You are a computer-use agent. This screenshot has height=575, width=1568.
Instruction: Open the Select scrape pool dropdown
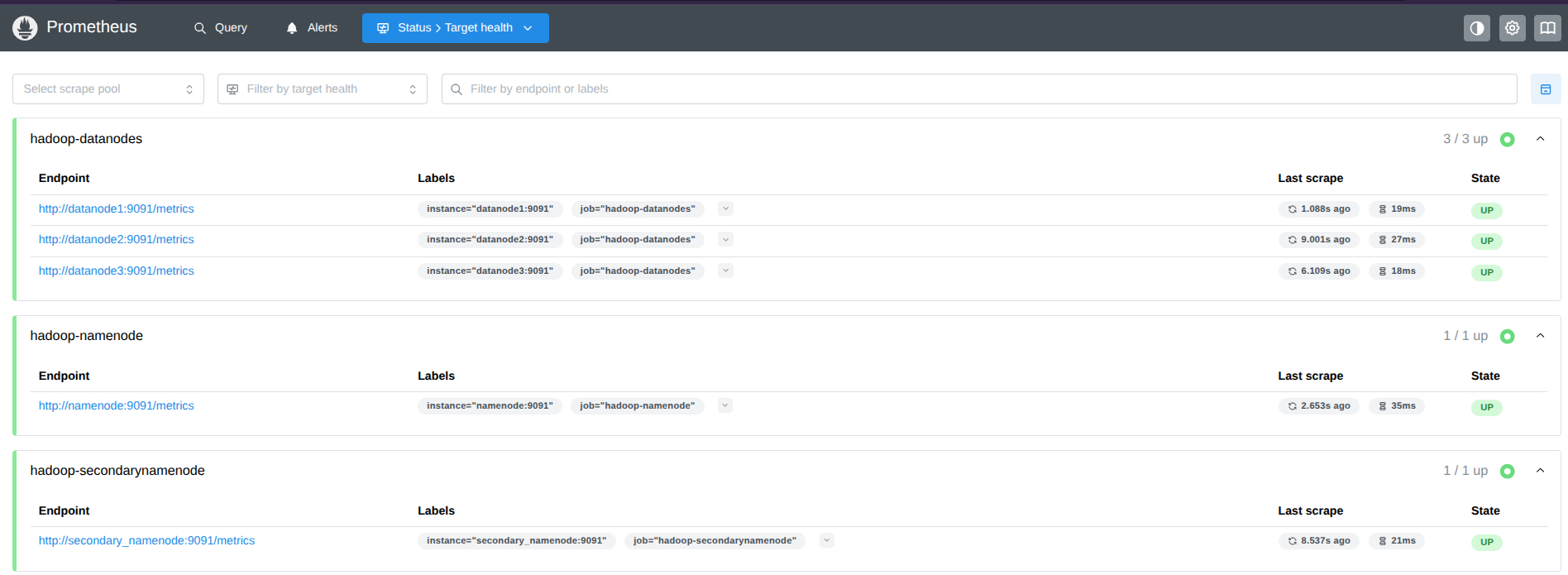point(108,89)
